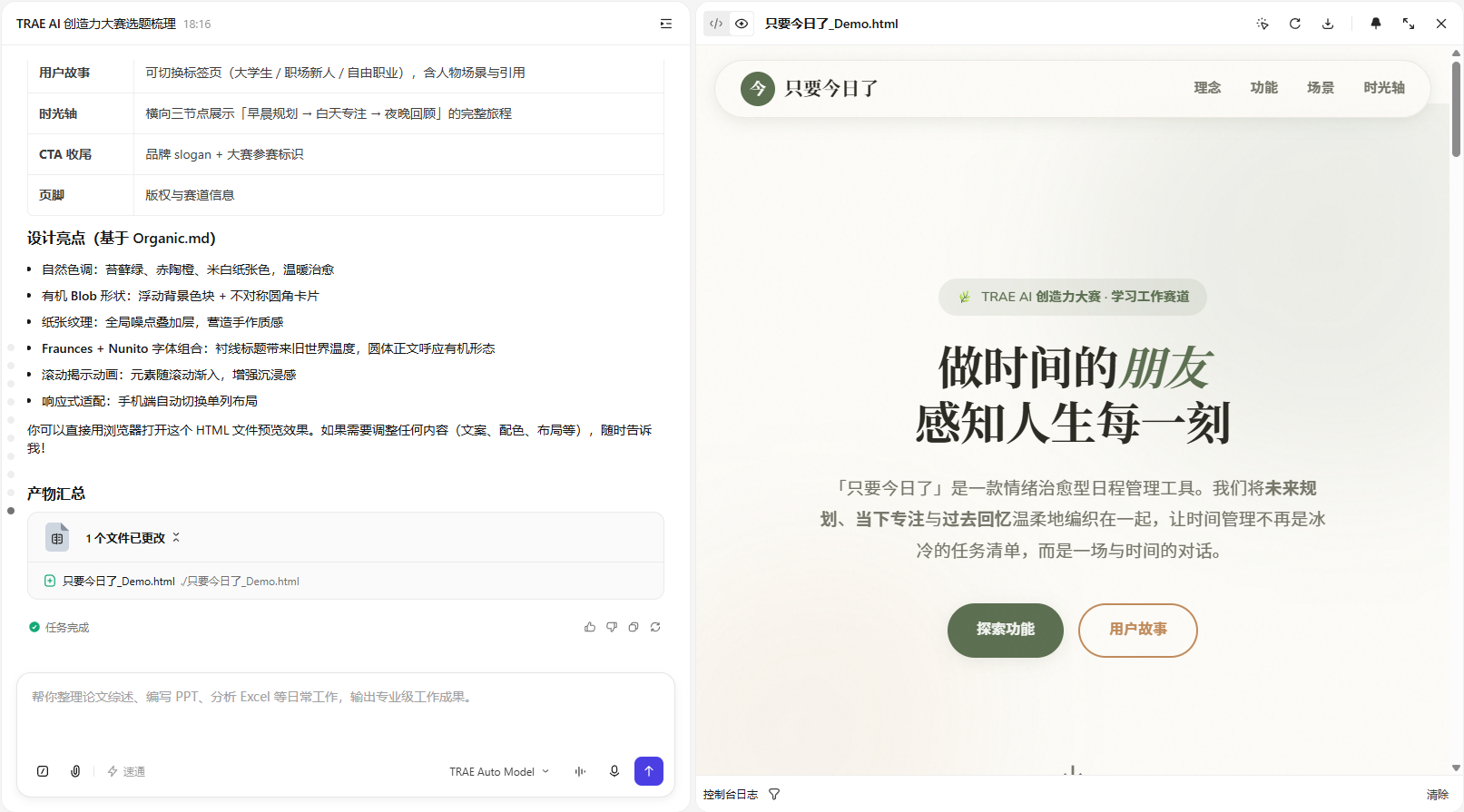Click the TRAE AI 创造力大赛 badge
Screen dimensions: 1464x812
[x=1073, y=297]
